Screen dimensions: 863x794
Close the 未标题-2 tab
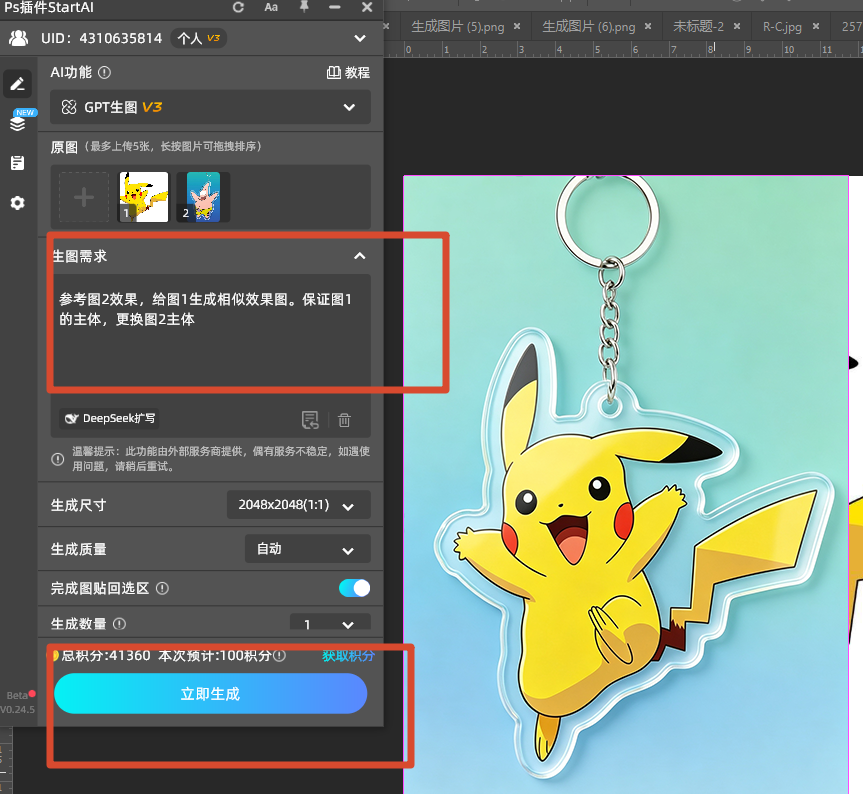[737, 26]
